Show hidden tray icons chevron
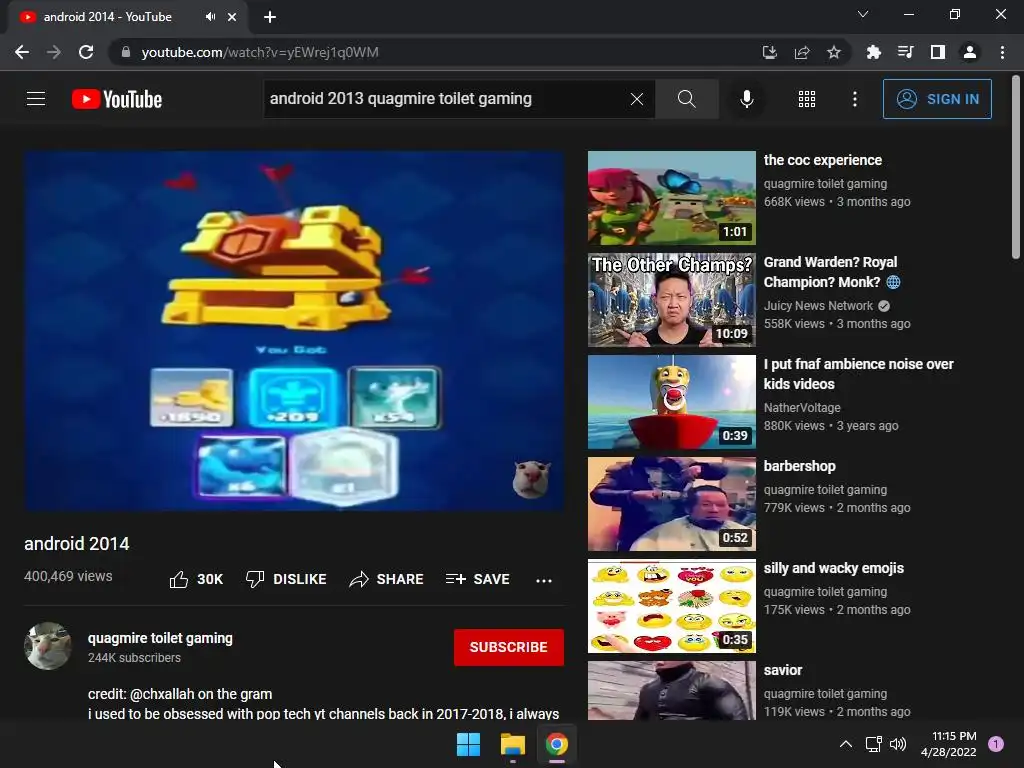 (x=846, y=744)
